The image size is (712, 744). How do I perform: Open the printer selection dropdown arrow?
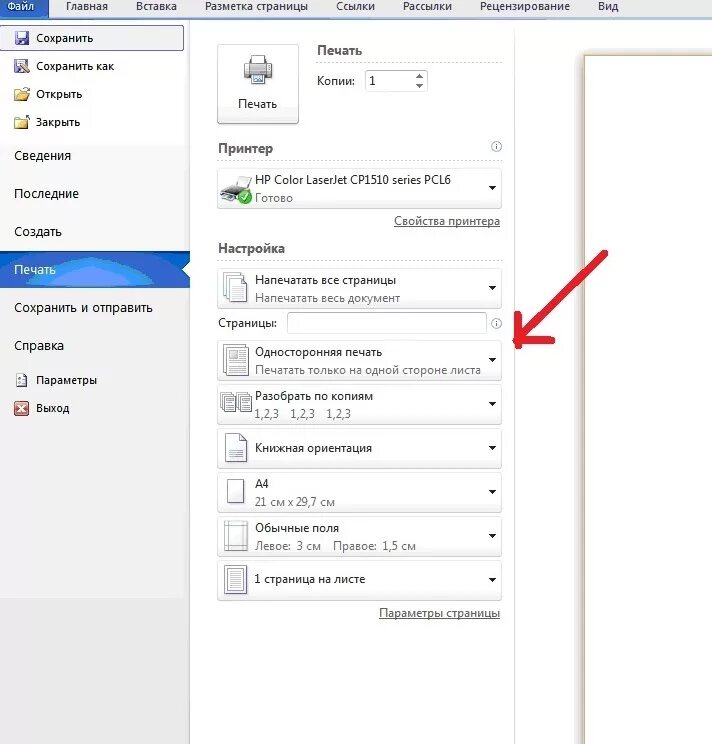(492, 188)
